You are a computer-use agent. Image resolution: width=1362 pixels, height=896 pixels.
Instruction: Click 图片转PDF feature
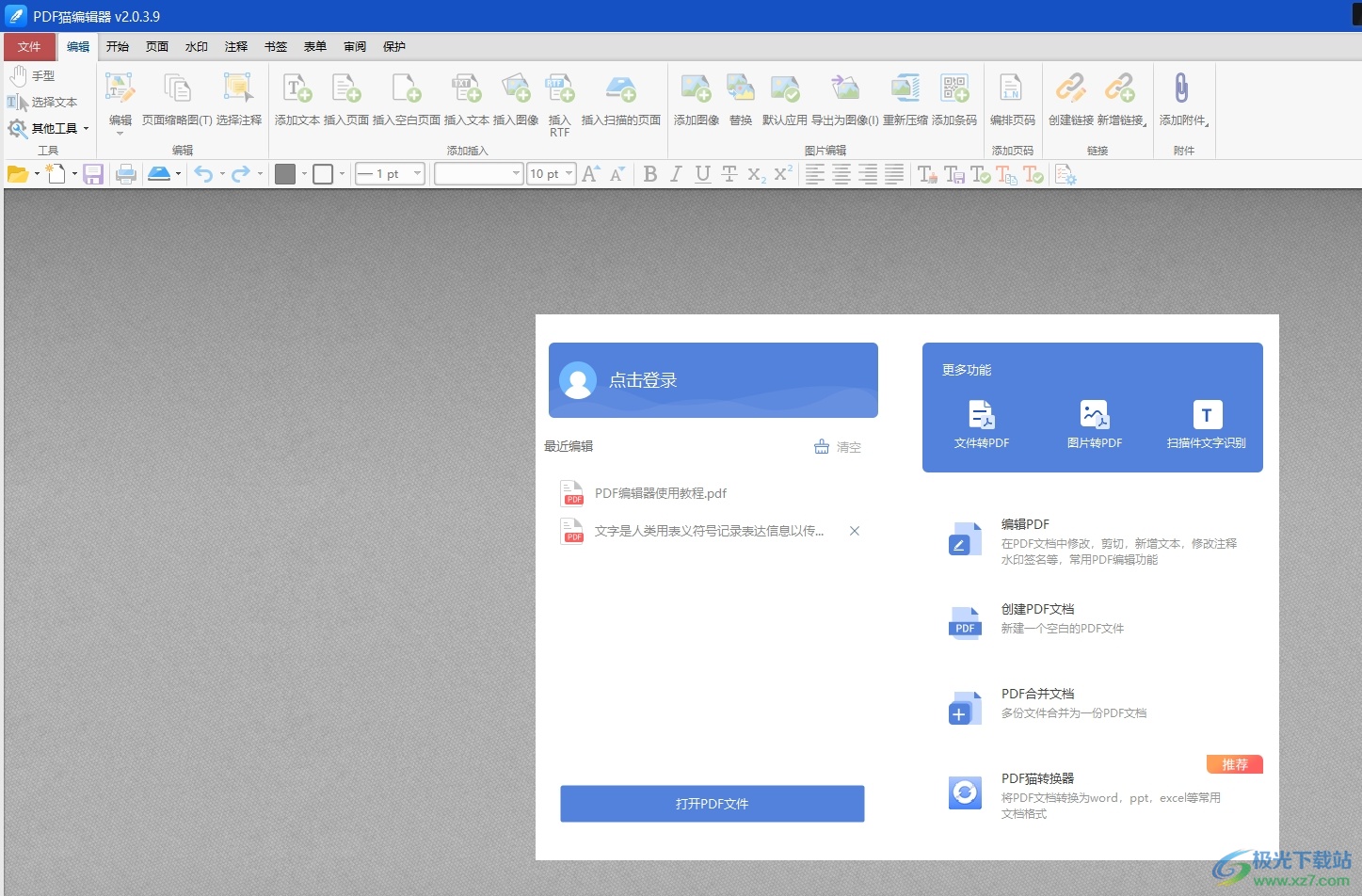coord(1094,424)
